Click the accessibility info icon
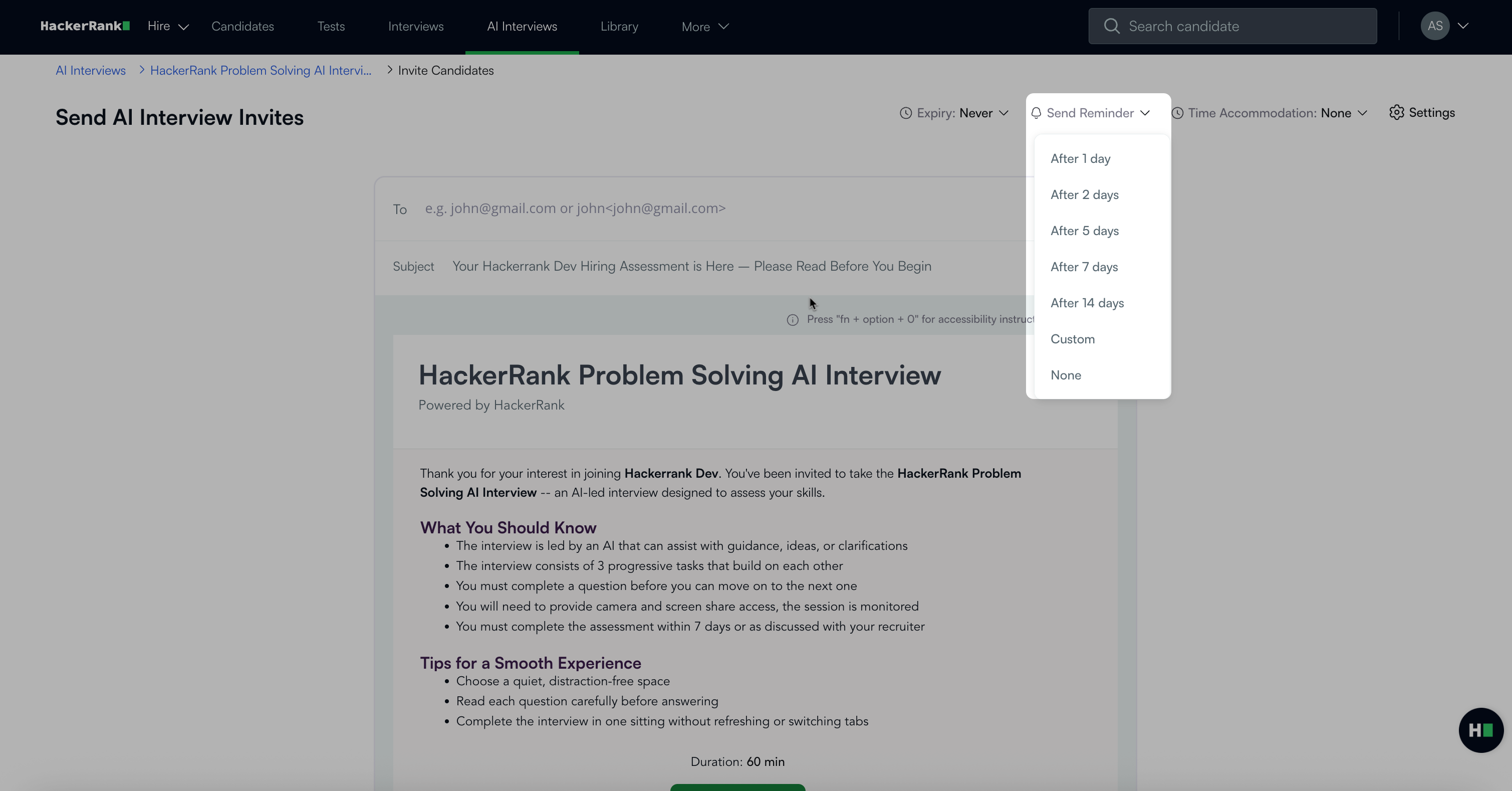The image size is (1512, 791). point(793,319)
